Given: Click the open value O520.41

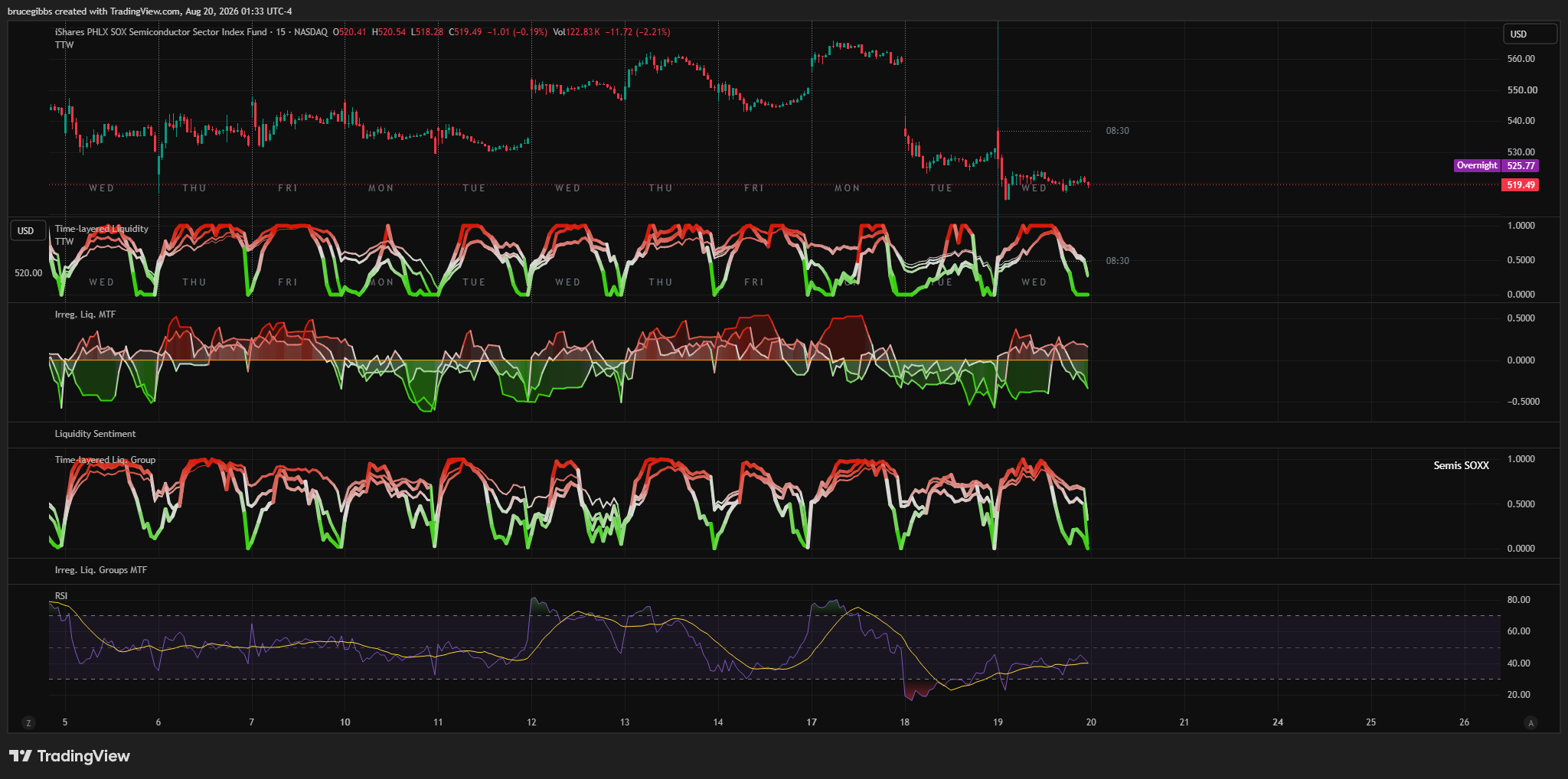Looking at the screenshot, I should (350, 32).
